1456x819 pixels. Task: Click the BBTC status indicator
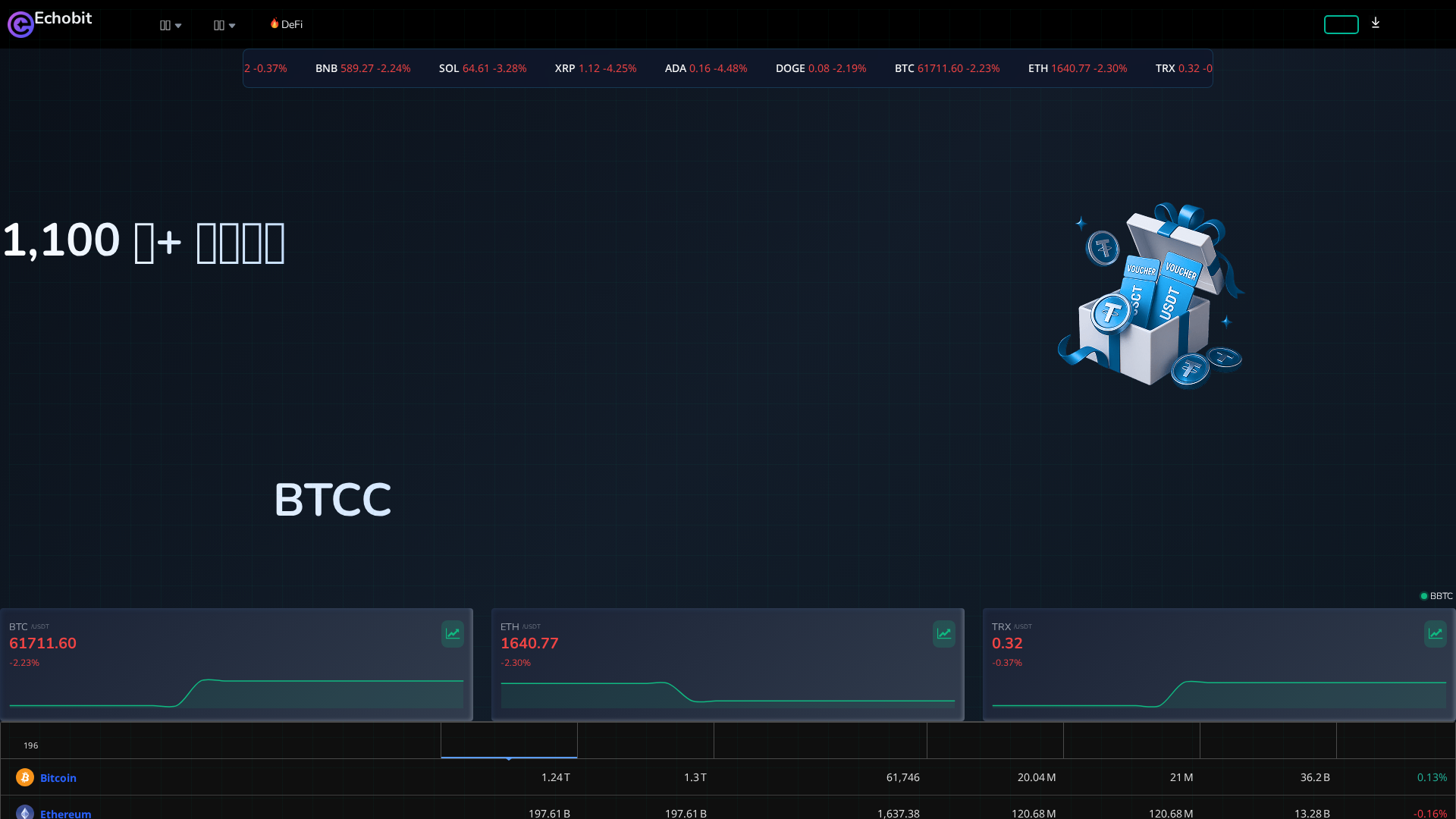click(x=1436, y=596)
